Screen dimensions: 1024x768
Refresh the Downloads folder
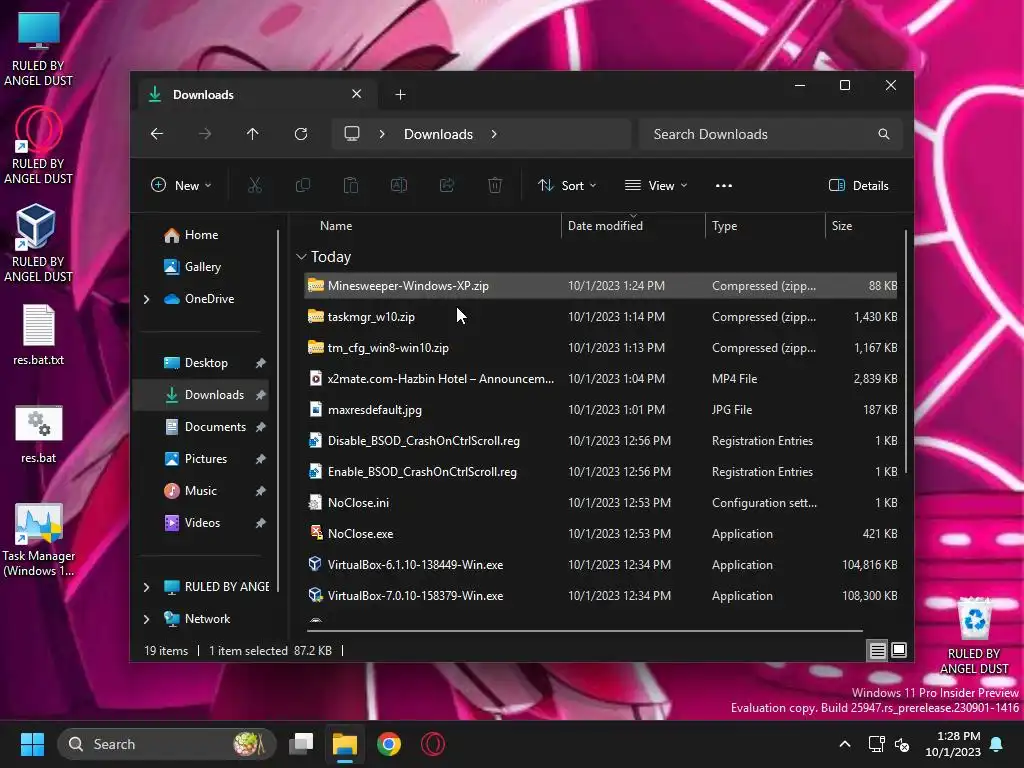(x=301, y=134)
